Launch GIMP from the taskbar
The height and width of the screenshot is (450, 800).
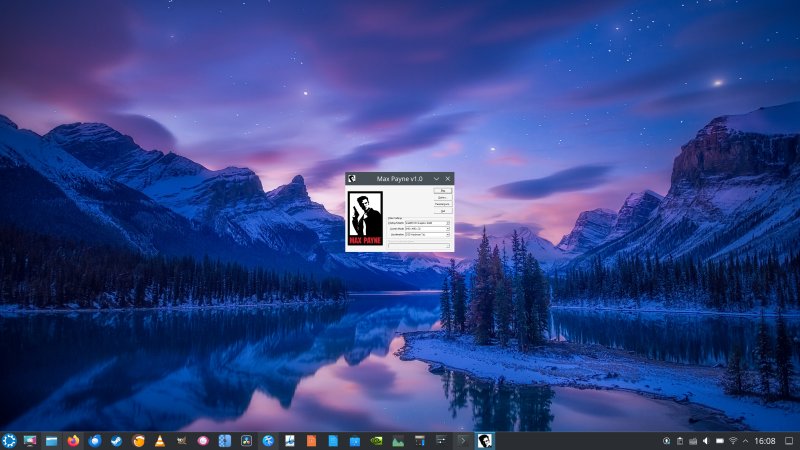coord(182,441)
